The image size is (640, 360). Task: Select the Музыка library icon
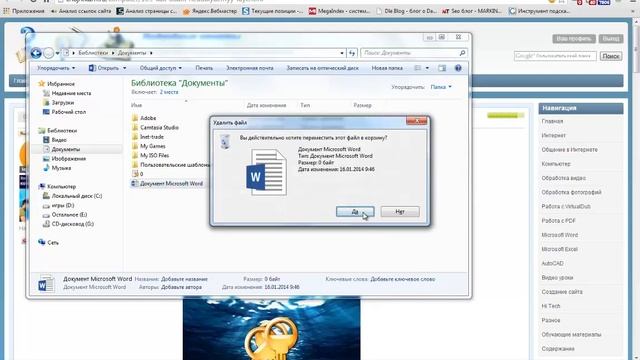pos(46,168)
